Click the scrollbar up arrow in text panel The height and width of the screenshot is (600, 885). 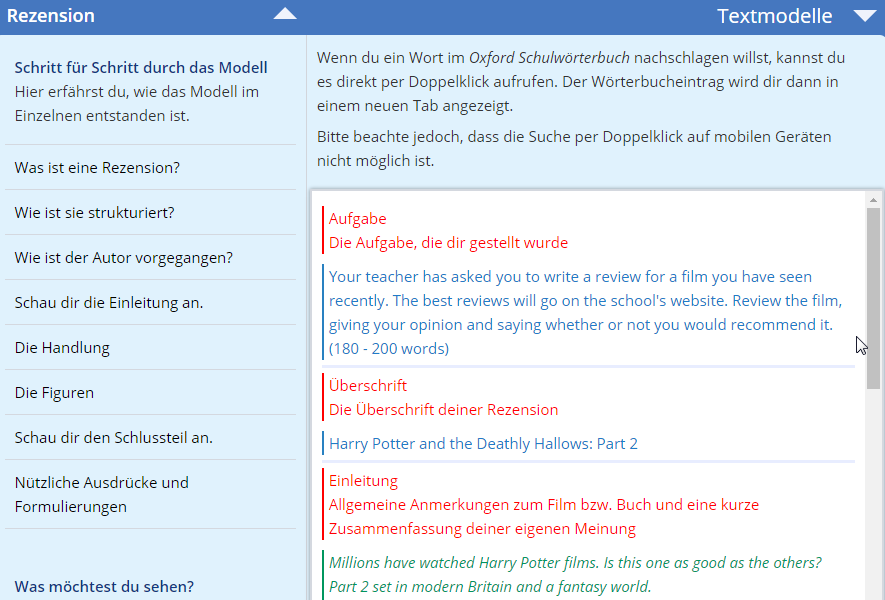pyautogui.click(x=873, y=198)
